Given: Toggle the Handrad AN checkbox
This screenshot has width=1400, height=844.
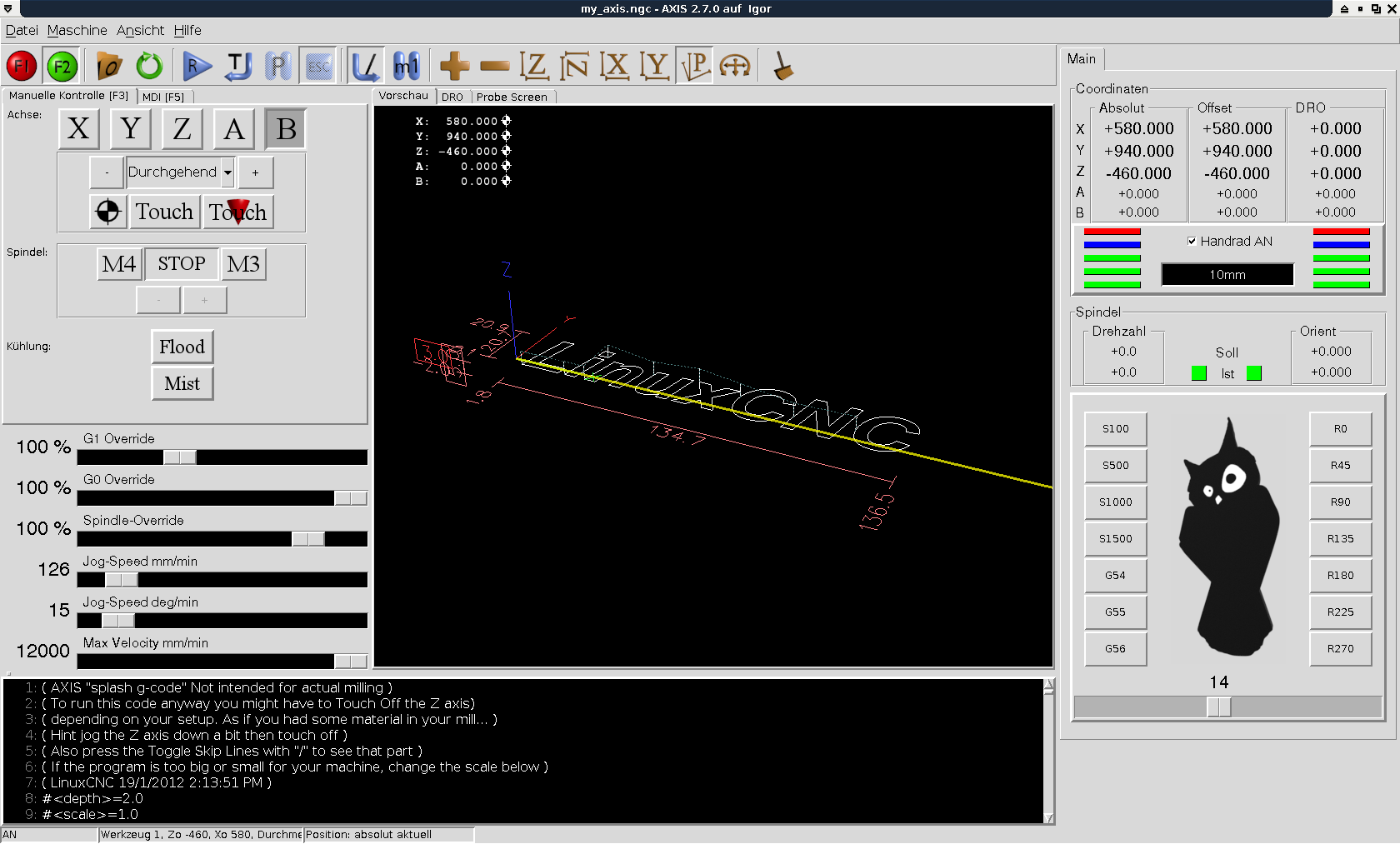Looking at the screenshot, I should tap(1192, 241).
